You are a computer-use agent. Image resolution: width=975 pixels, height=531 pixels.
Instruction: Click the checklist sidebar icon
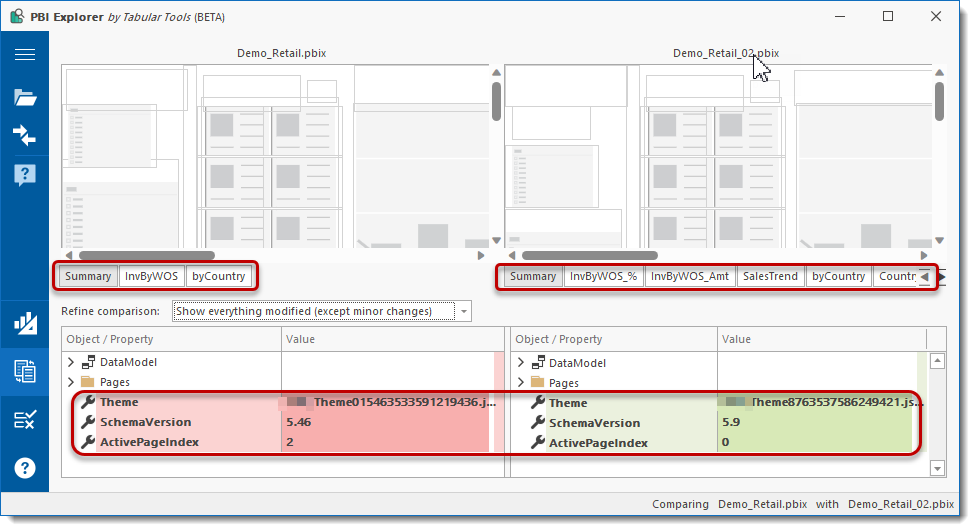(25, 420)
